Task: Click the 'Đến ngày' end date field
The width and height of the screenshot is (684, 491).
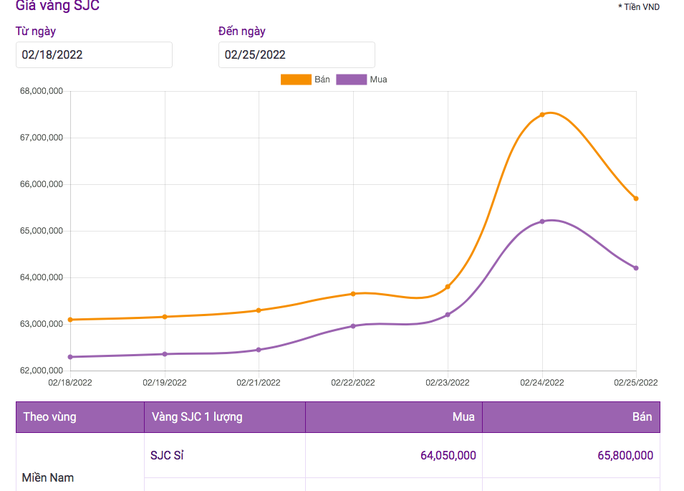Action: pos(296,55)
